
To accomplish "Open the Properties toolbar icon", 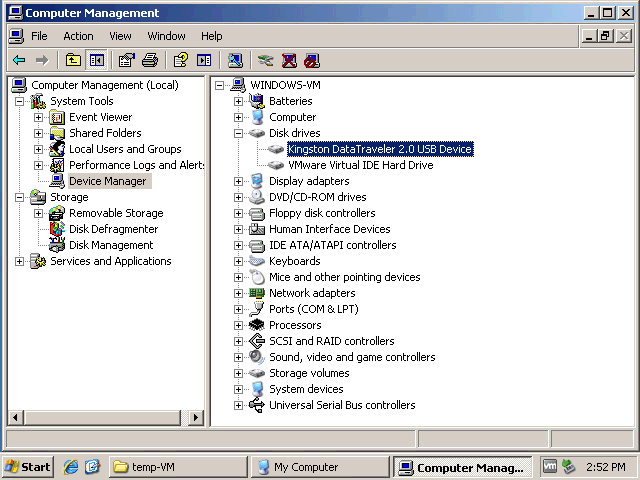I will click(126, 60).
